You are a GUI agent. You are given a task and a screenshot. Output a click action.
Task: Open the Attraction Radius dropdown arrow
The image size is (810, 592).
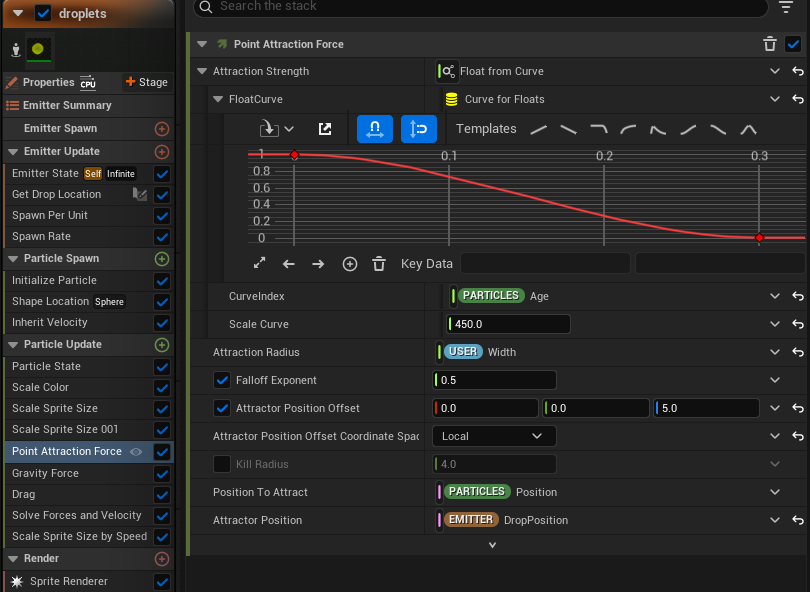click(x=775, y=352)
